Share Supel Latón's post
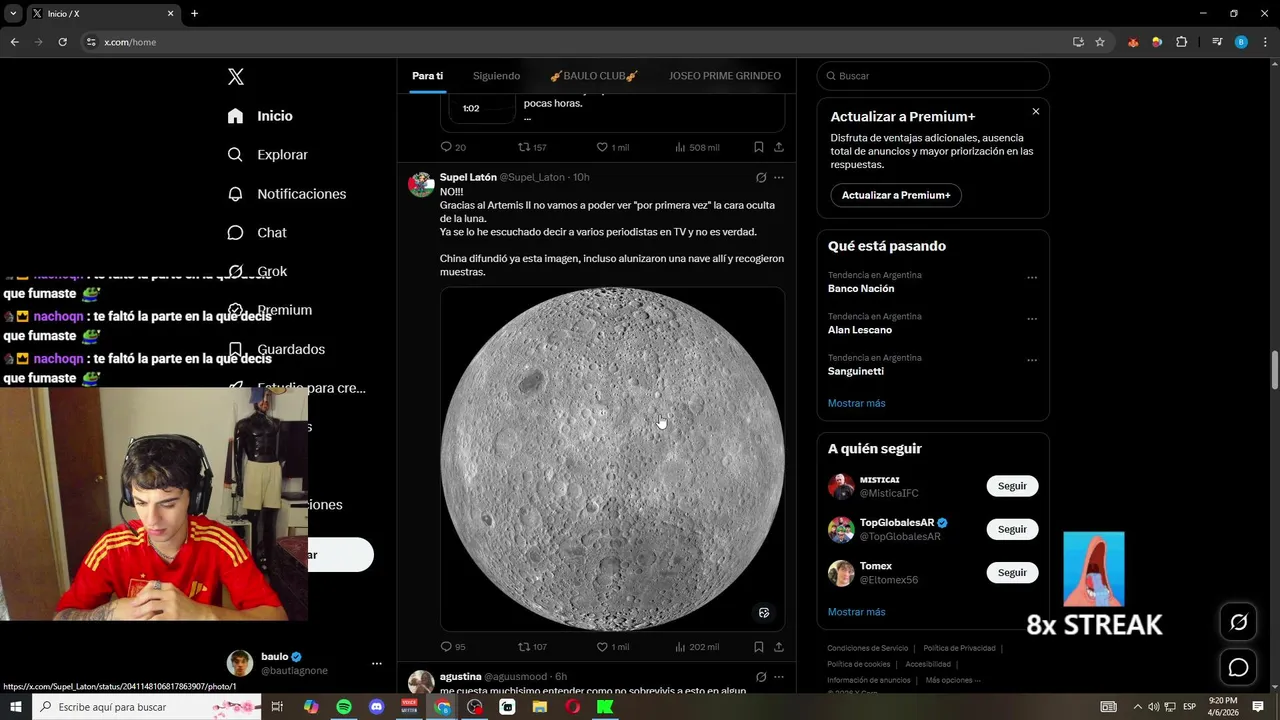The image size is (1280, 720). (779, 647)
